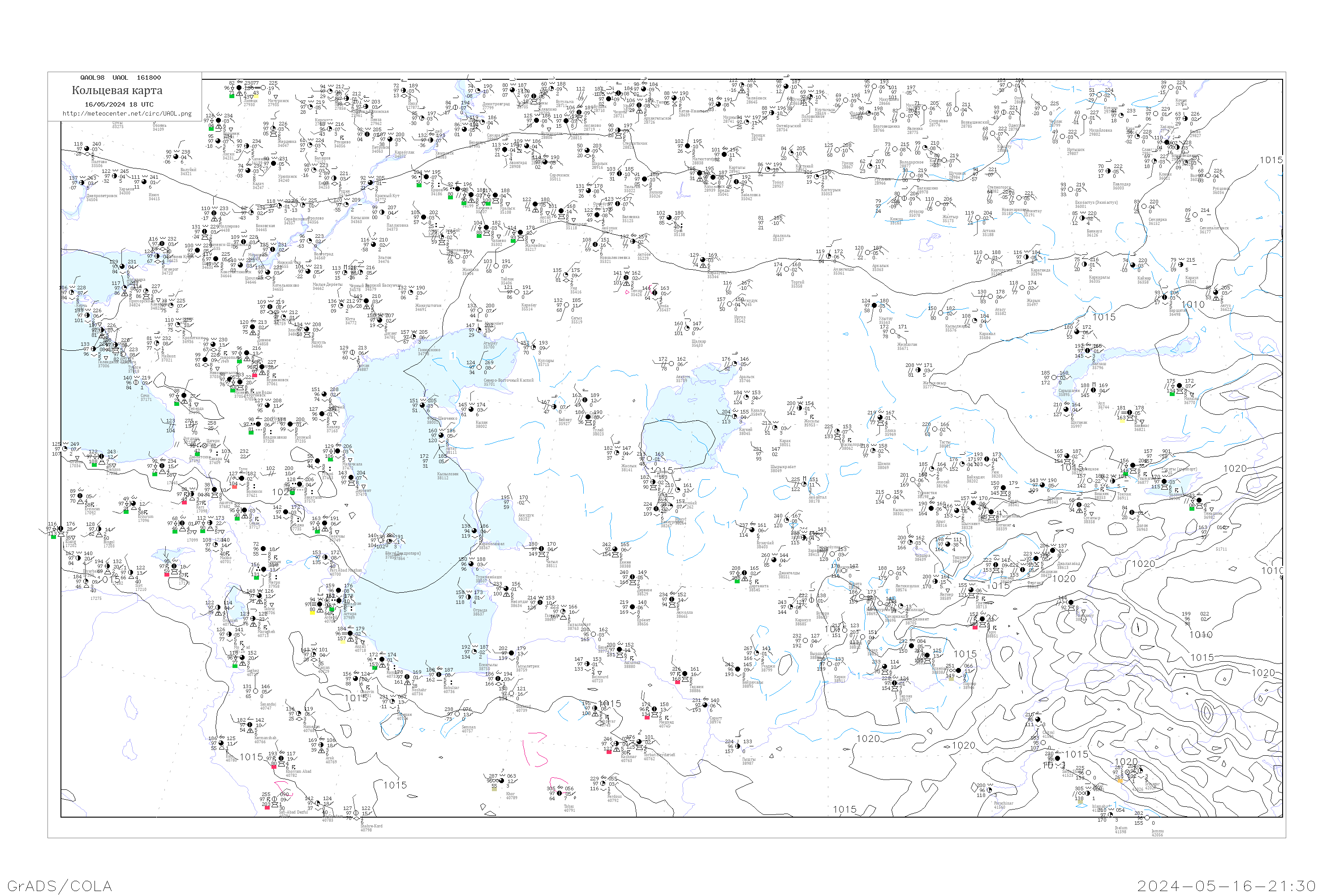Click the Термез 38927 station label
The width and height of the screenshot is (1344, 896).
[905, 698]
